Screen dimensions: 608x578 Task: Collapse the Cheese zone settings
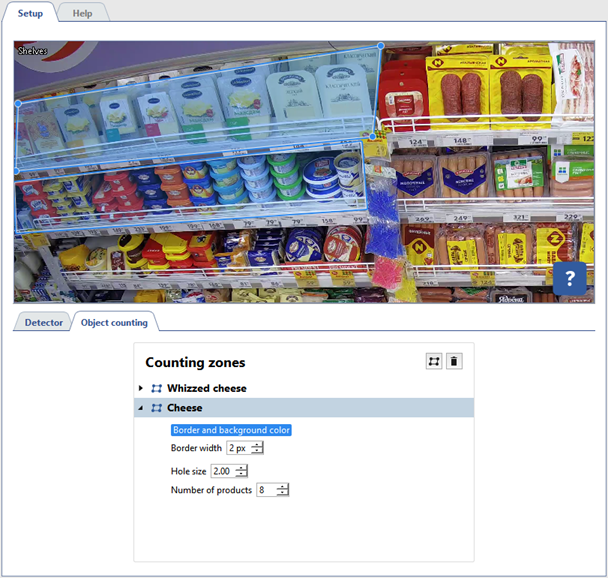[x=141, y=408]
